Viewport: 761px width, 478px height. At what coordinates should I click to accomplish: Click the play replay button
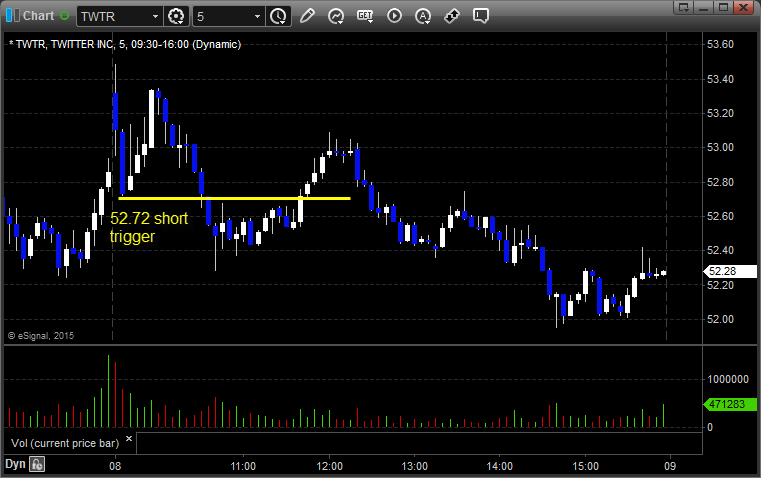394,16
